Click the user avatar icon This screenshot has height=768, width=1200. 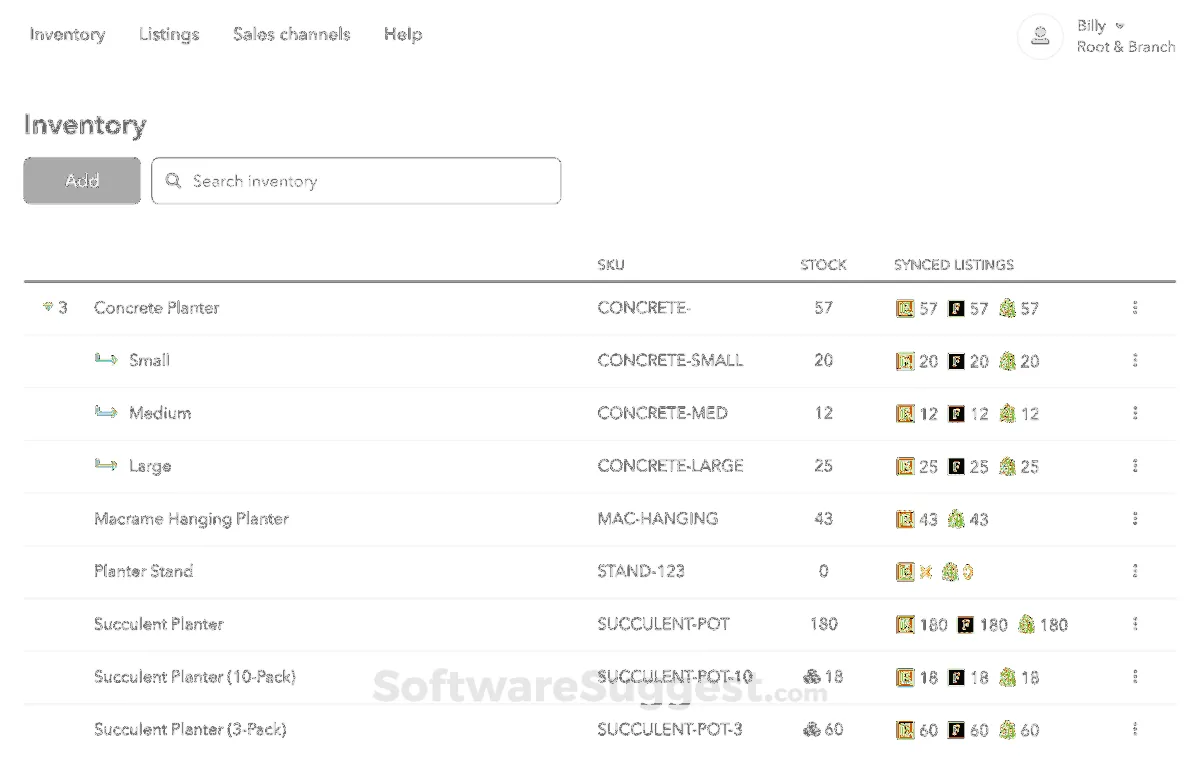(x=1040, y=36)
